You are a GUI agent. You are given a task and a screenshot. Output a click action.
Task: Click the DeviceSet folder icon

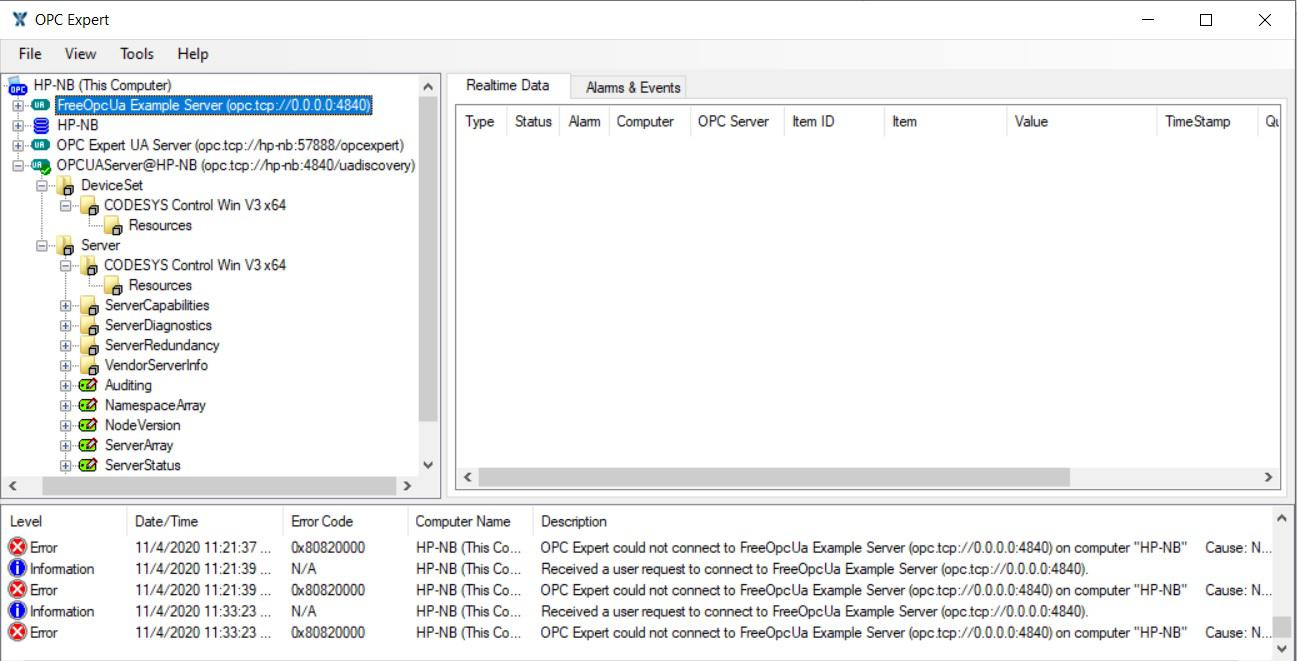pyautogui.click(x=64, y=185)
